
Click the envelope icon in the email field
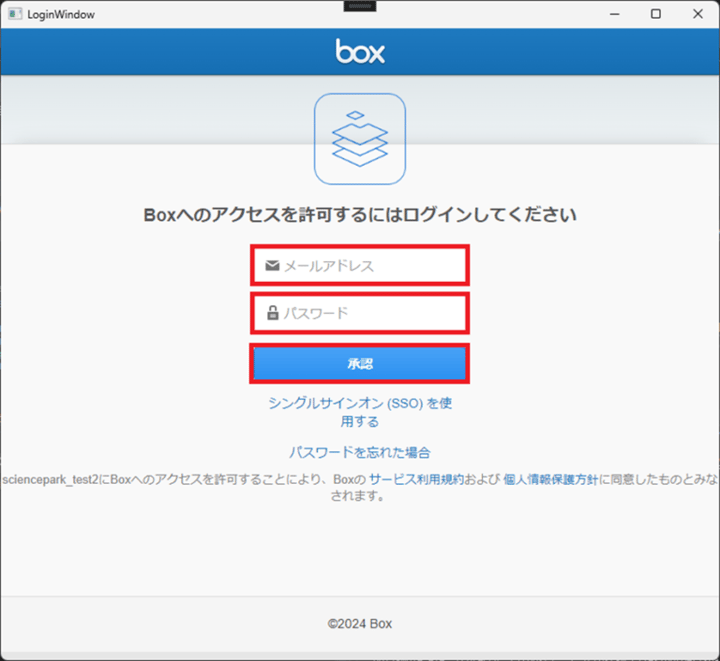(x=272, y=266)
